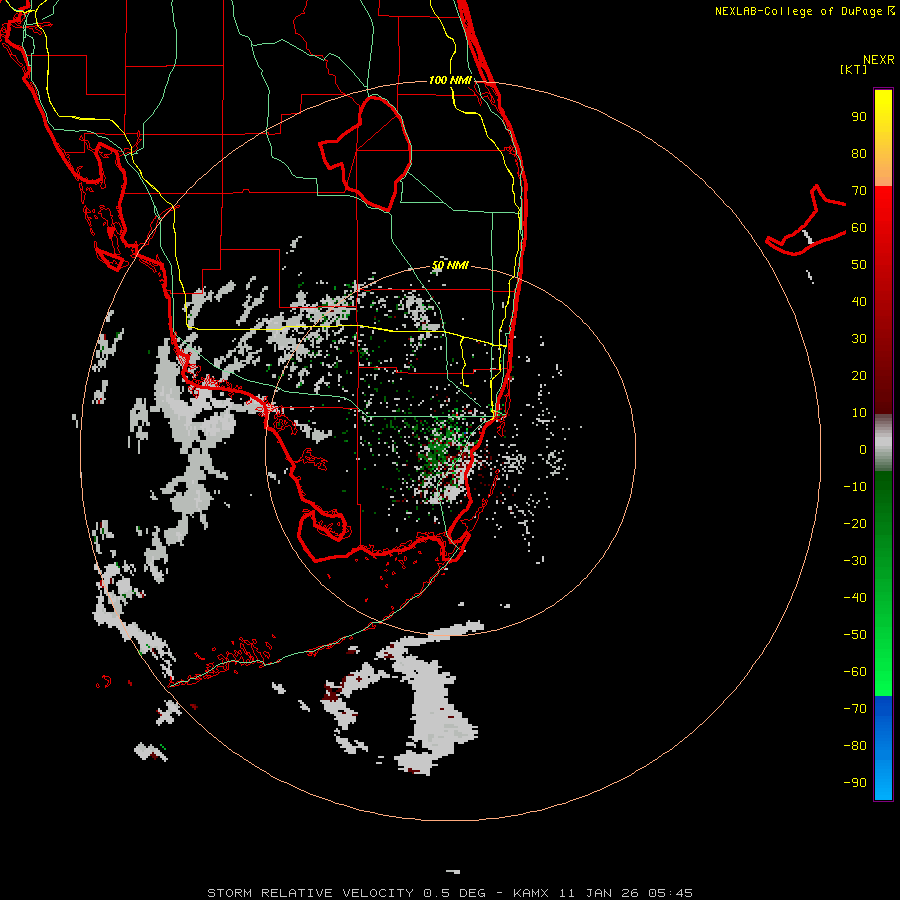Click the 20 knot value on the scale
Screen dimensions: 900x900
[x=859, y=376]
